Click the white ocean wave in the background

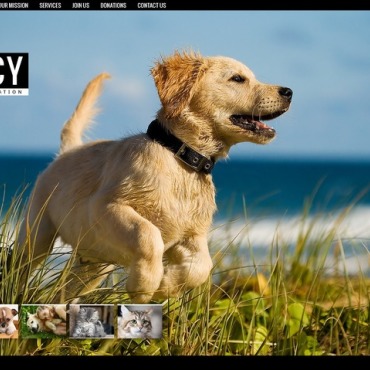coord(293,228)
